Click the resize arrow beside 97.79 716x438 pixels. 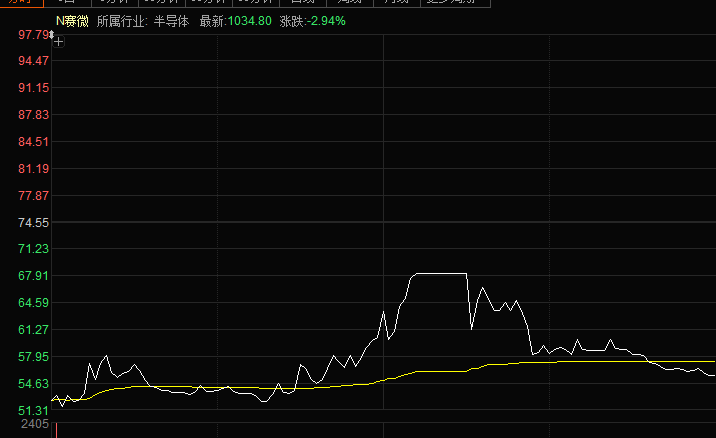tap(50, 35)
